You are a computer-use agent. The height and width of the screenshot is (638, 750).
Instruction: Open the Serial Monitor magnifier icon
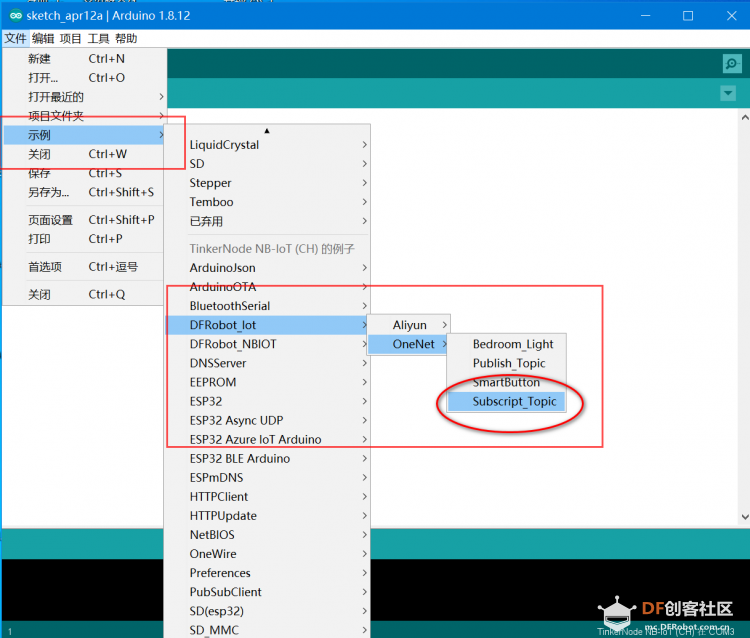coord(731,63)
